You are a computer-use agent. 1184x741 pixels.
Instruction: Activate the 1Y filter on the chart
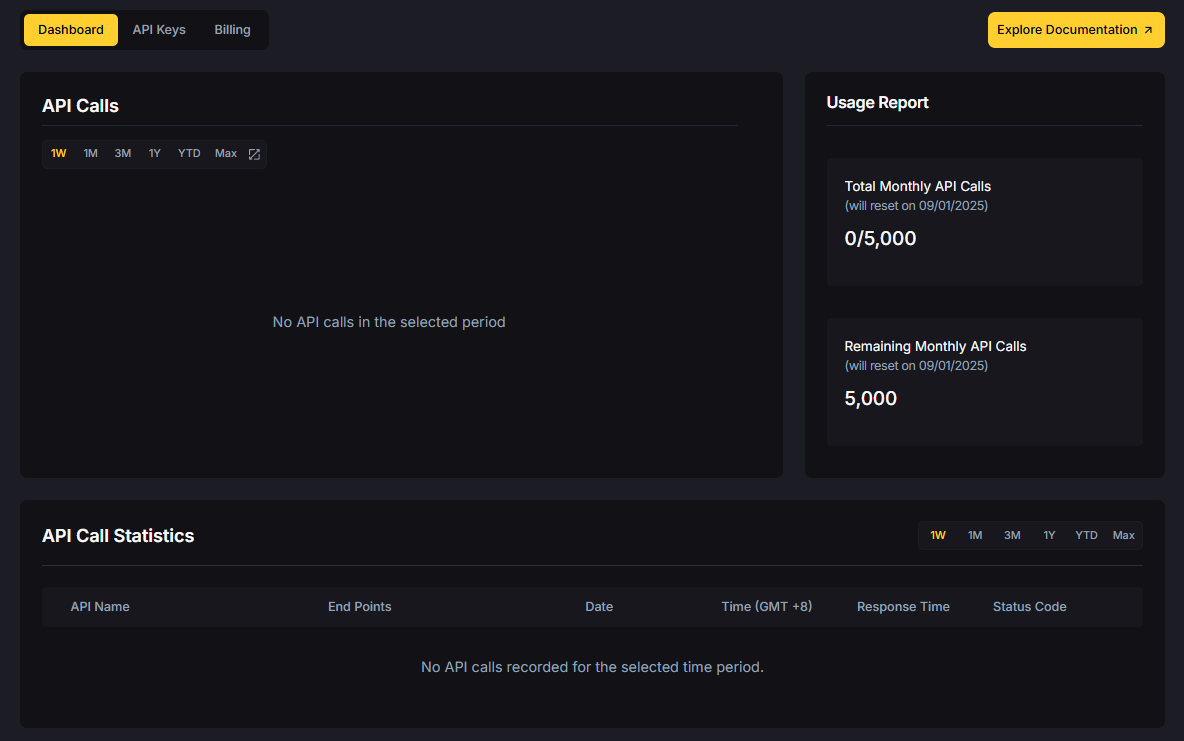pos(154,153)
